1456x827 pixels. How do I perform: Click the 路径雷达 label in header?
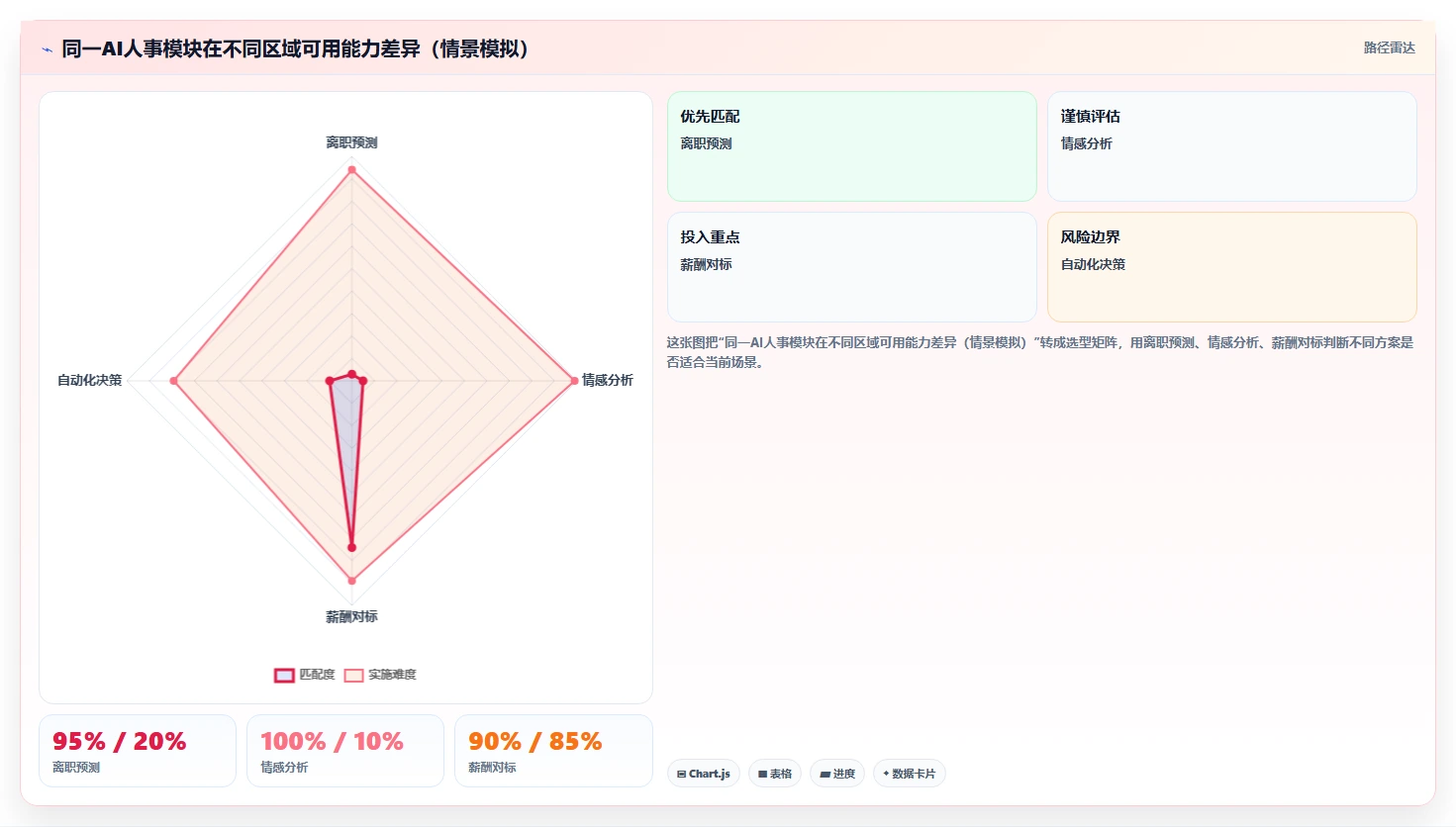(1389, 47)
